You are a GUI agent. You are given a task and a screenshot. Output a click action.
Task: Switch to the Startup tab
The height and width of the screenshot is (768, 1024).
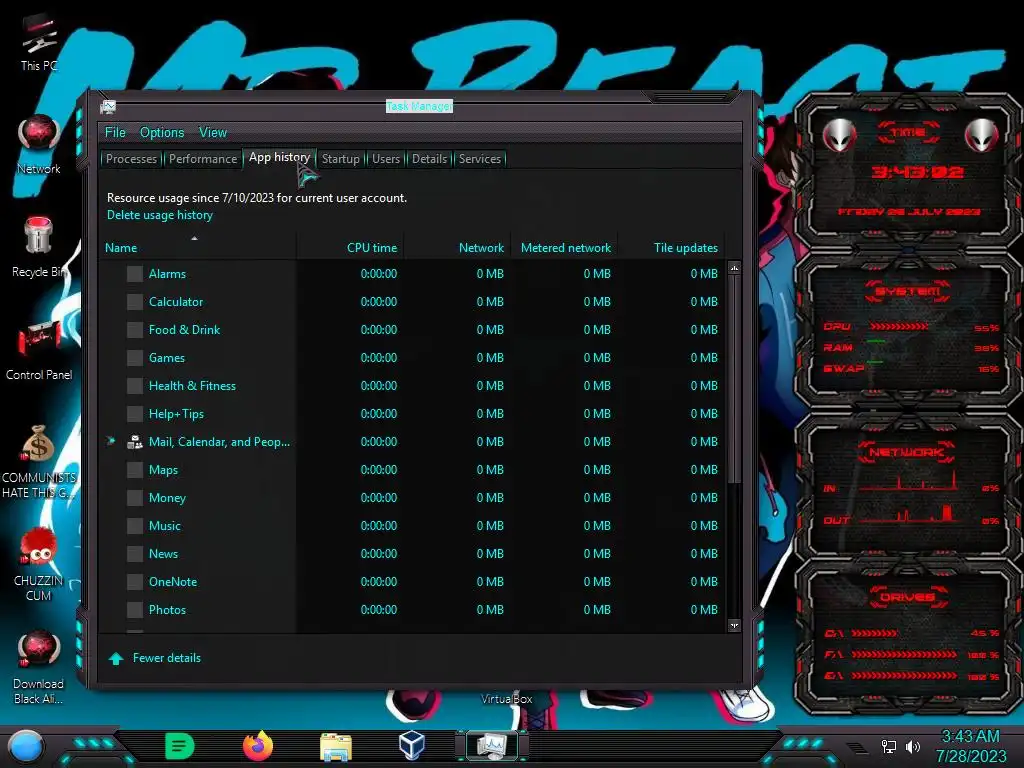coord(340,159)
